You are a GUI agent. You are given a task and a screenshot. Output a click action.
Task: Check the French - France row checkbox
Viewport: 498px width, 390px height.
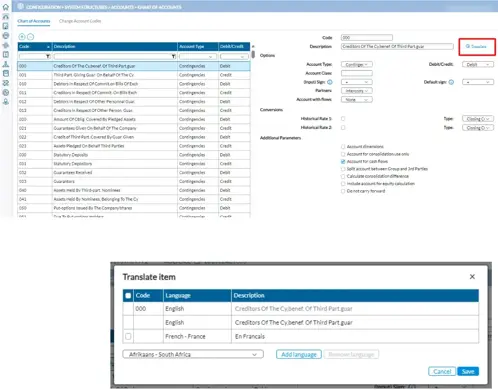[128, 336]
